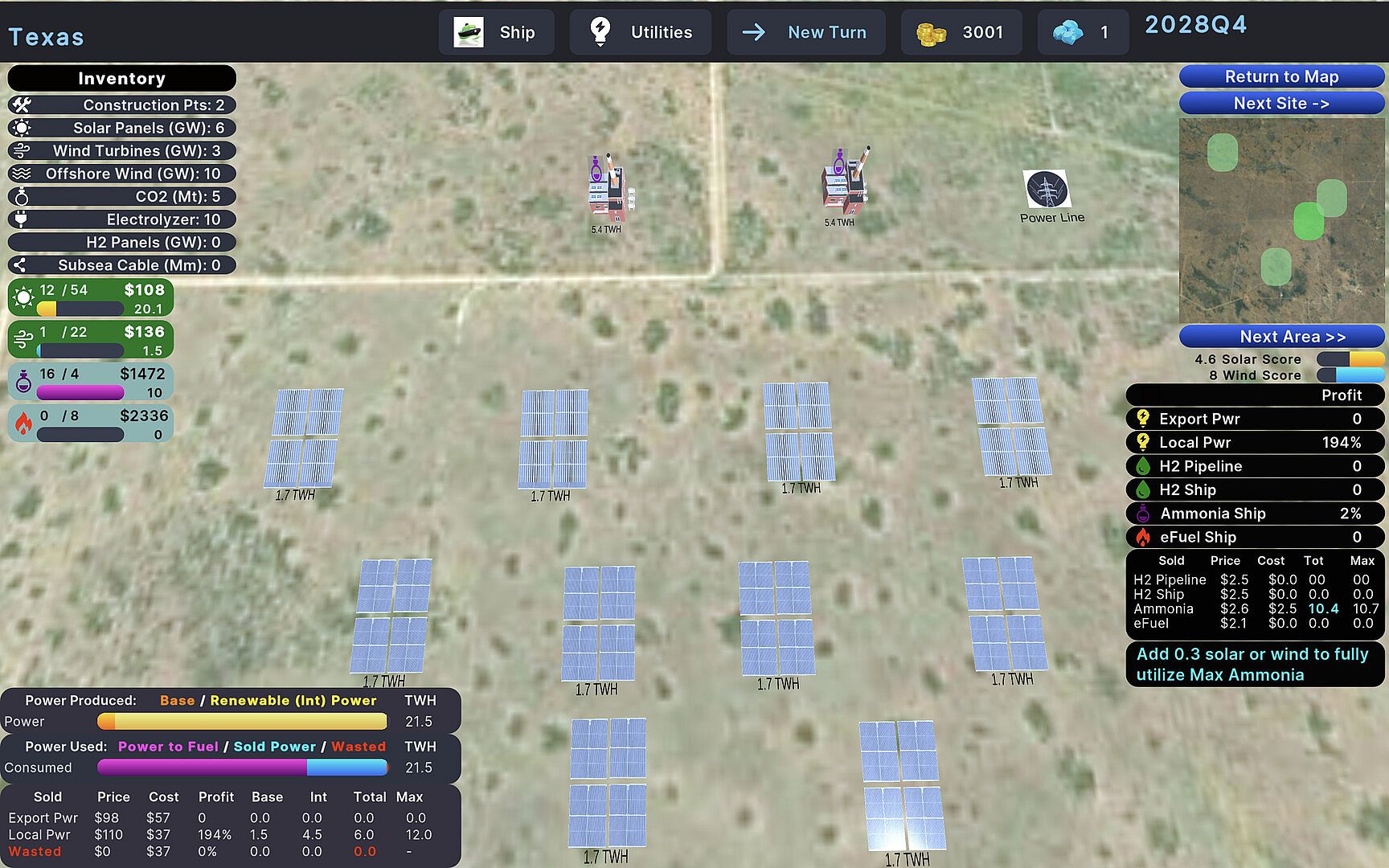Select the right ammonia factory building

843,183
